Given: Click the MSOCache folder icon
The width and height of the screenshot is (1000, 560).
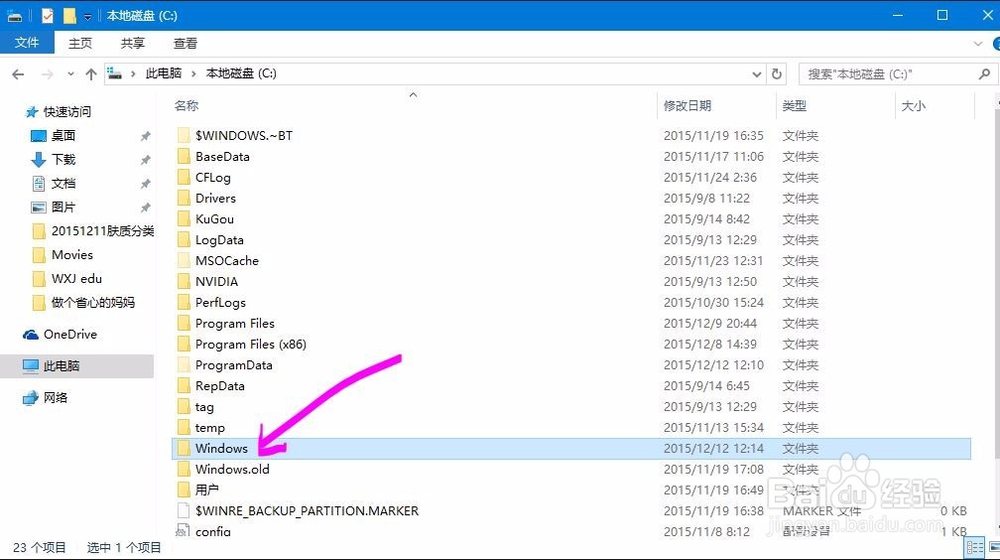Looking at the screenshot, I should [184, 260].
